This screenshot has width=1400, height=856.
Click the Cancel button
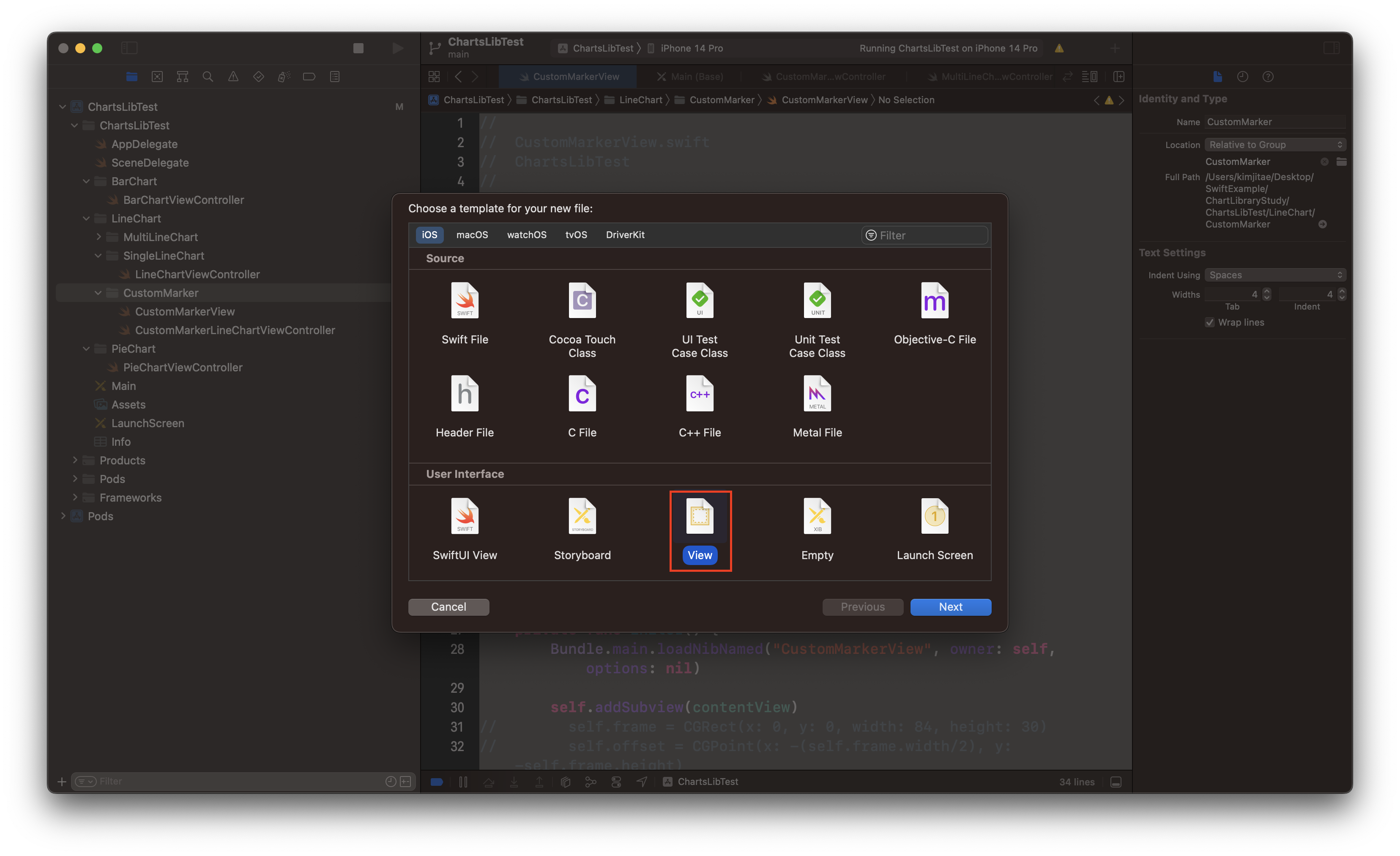tap(448, 606)
